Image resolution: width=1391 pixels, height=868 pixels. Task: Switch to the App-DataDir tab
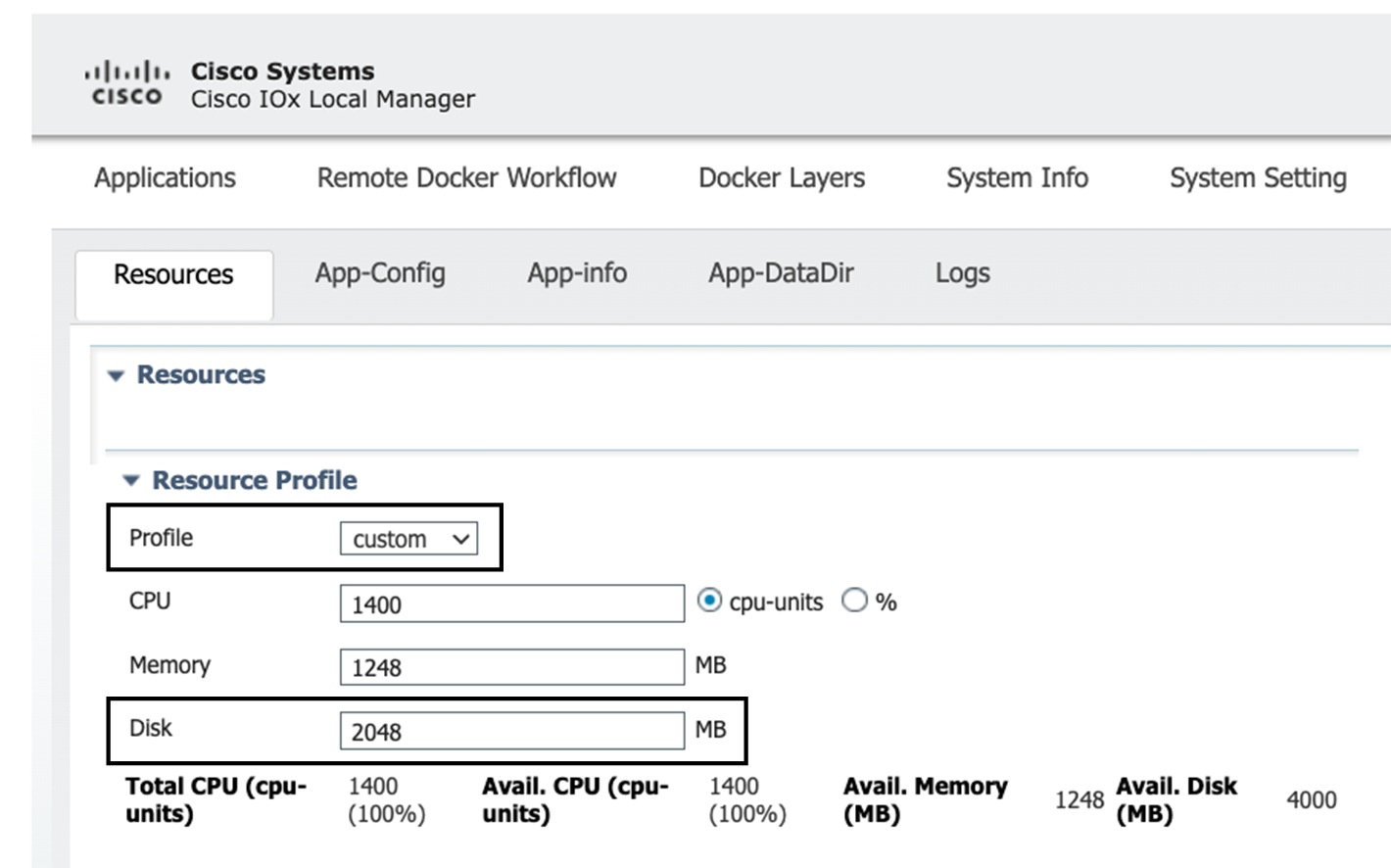point(779,273)
